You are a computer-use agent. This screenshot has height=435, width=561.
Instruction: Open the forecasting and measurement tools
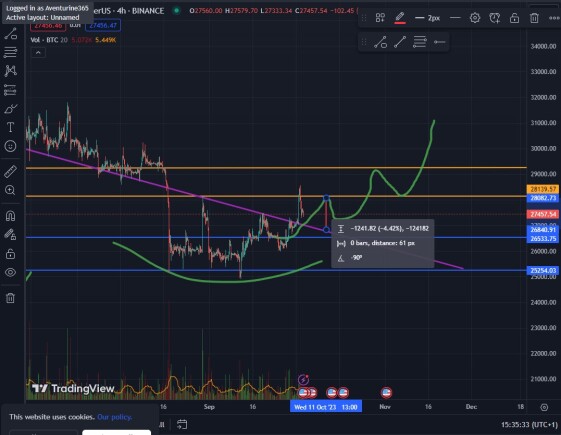click(x=10, y=89)
